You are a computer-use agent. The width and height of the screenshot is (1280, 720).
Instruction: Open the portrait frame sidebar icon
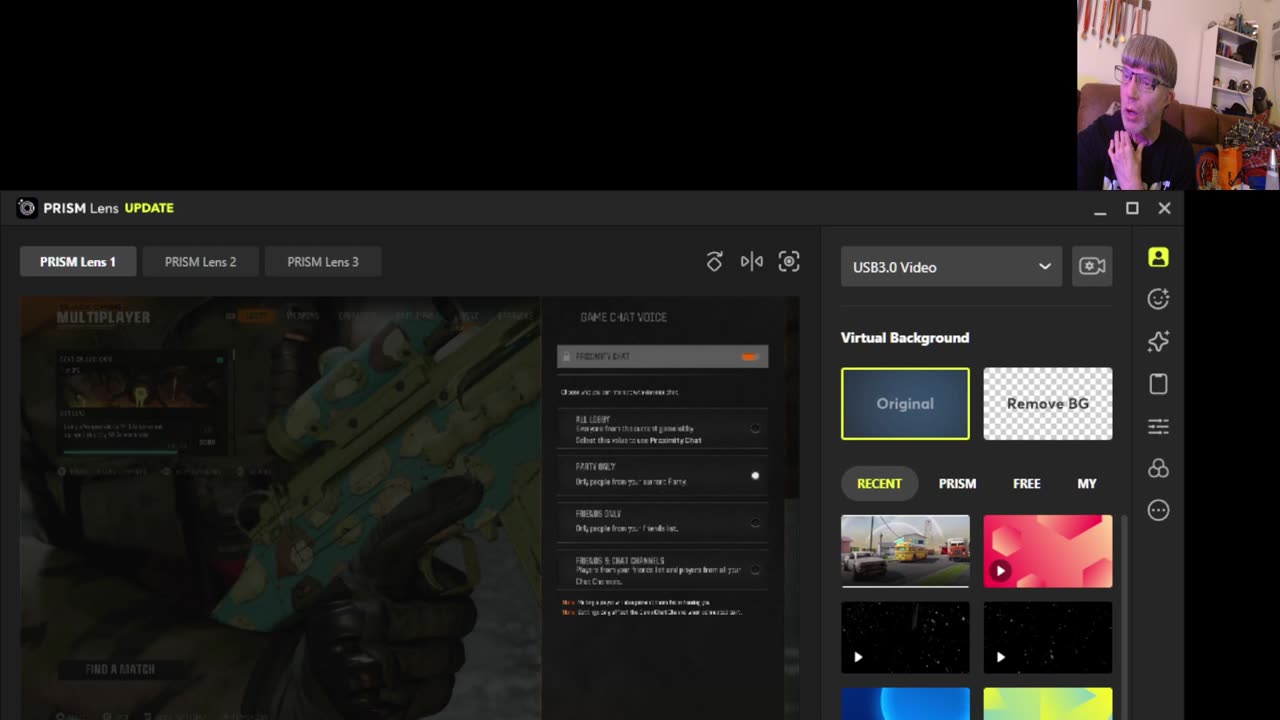pos(1158,384)
